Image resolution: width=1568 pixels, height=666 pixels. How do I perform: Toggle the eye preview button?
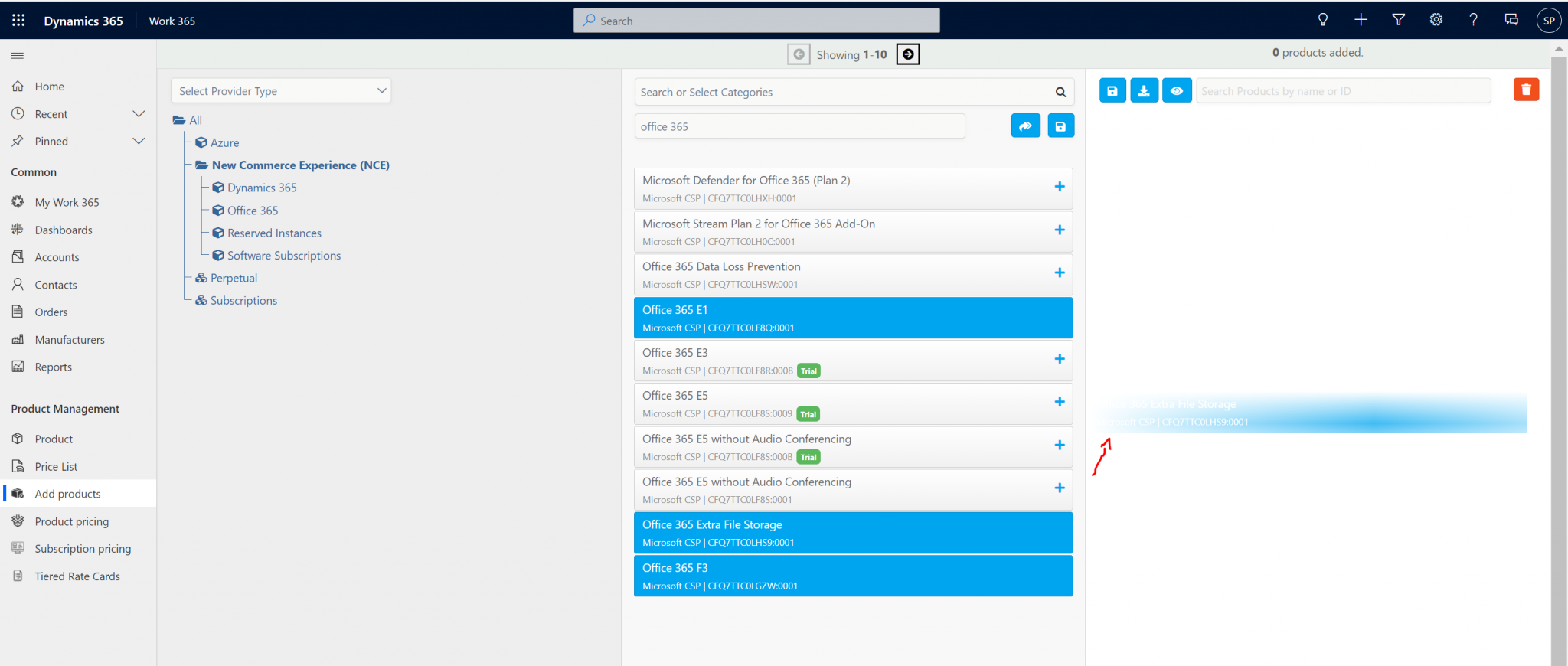pyautogui.click(x=1177, y=90)
